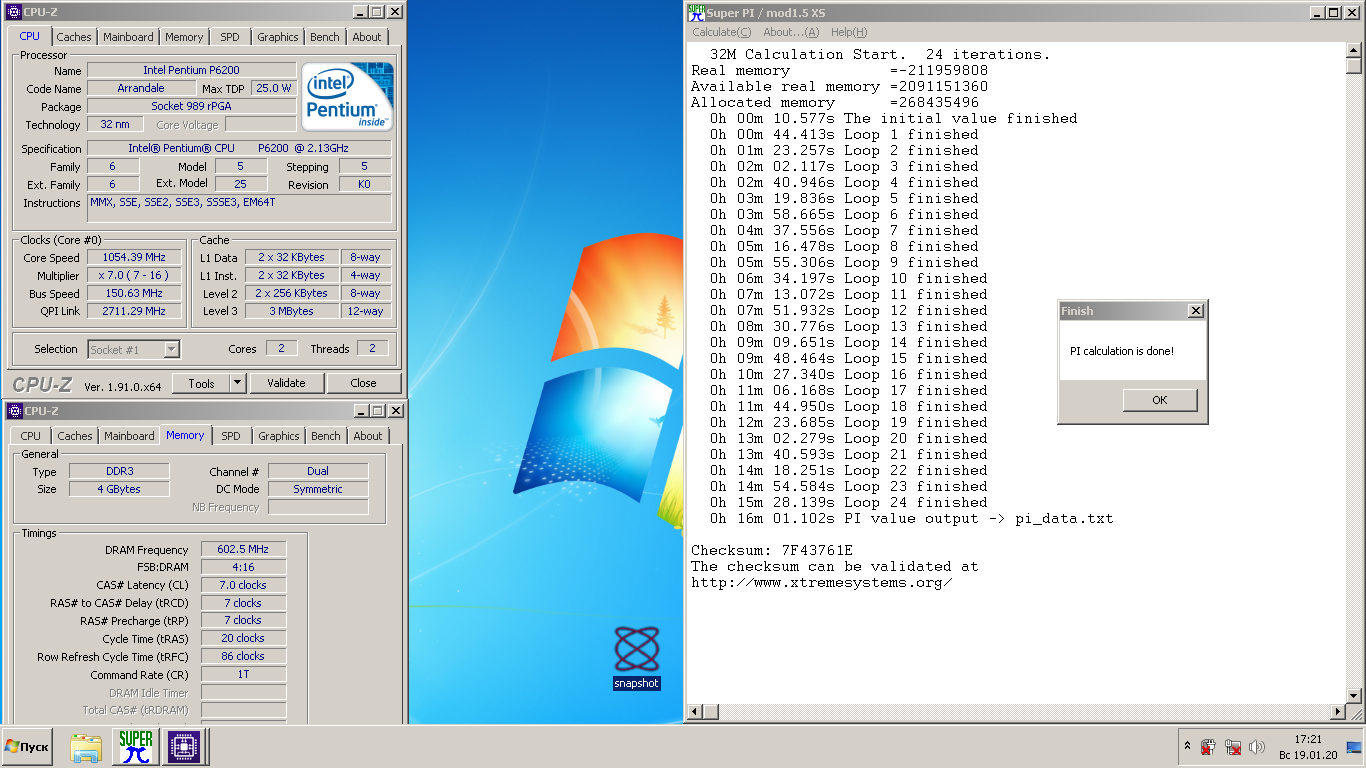This screenshot has height=768, width=1366.
Task: Select CPU tab in lower CPU-Z window
Action: coord(31,436)
